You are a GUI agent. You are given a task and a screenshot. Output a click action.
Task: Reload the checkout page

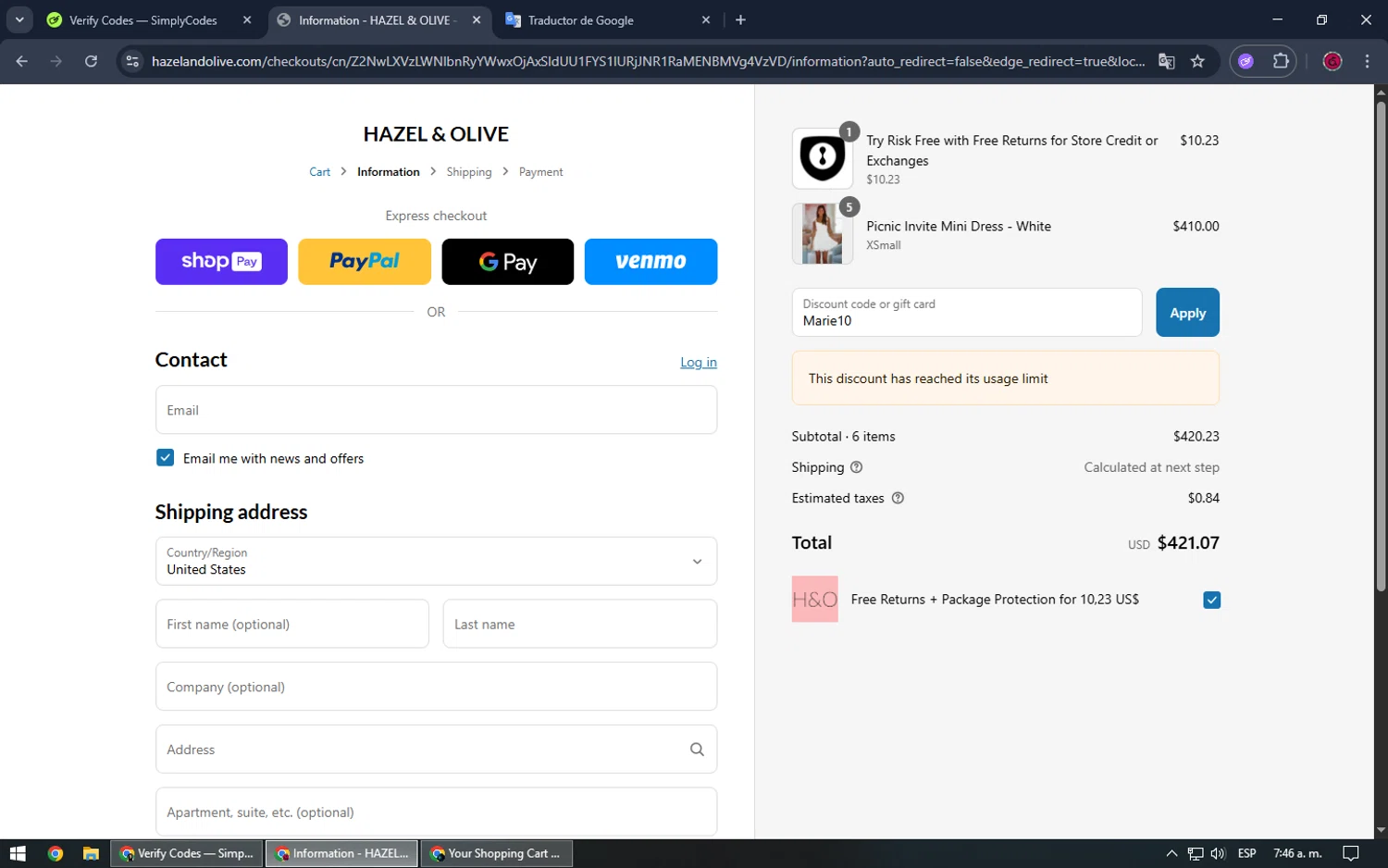pyautogui.click(x=91, y=61)
